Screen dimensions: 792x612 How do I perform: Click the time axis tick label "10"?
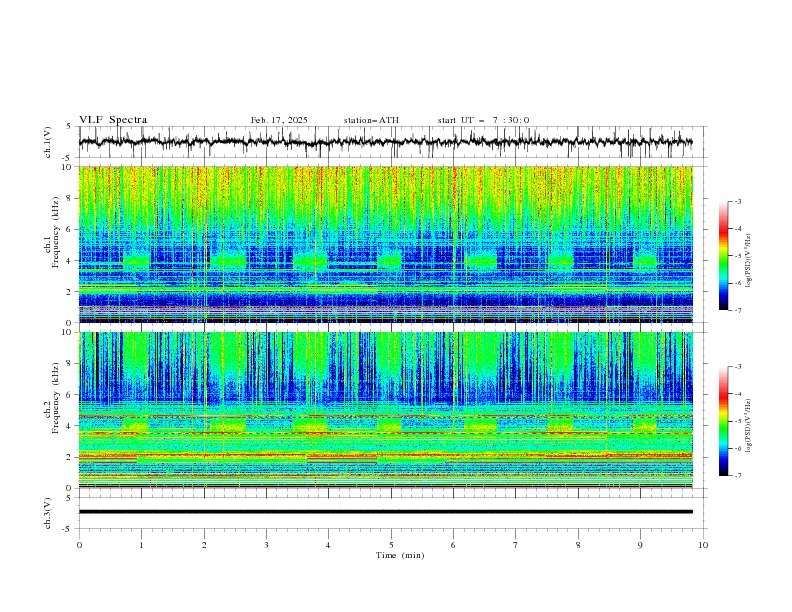point(703,545)
